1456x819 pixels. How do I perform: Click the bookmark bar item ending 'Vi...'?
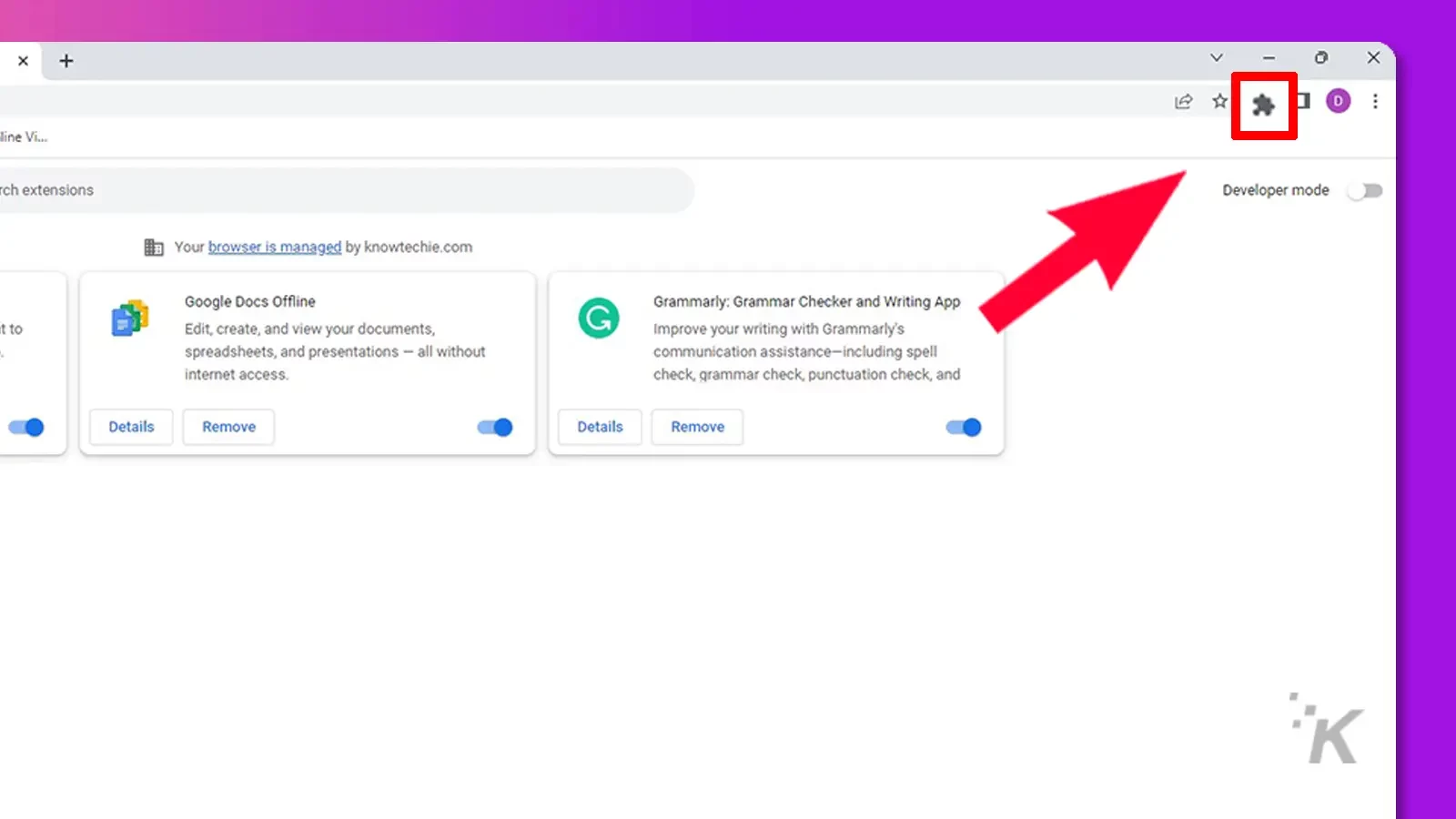tap(24, 136)
